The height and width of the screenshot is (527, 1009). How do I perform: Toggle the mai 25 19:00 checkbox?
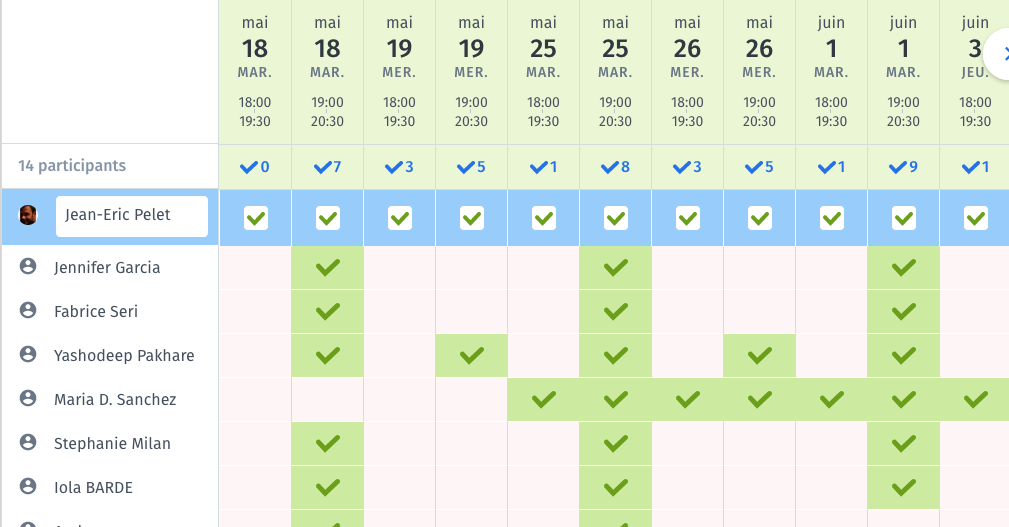616,218
